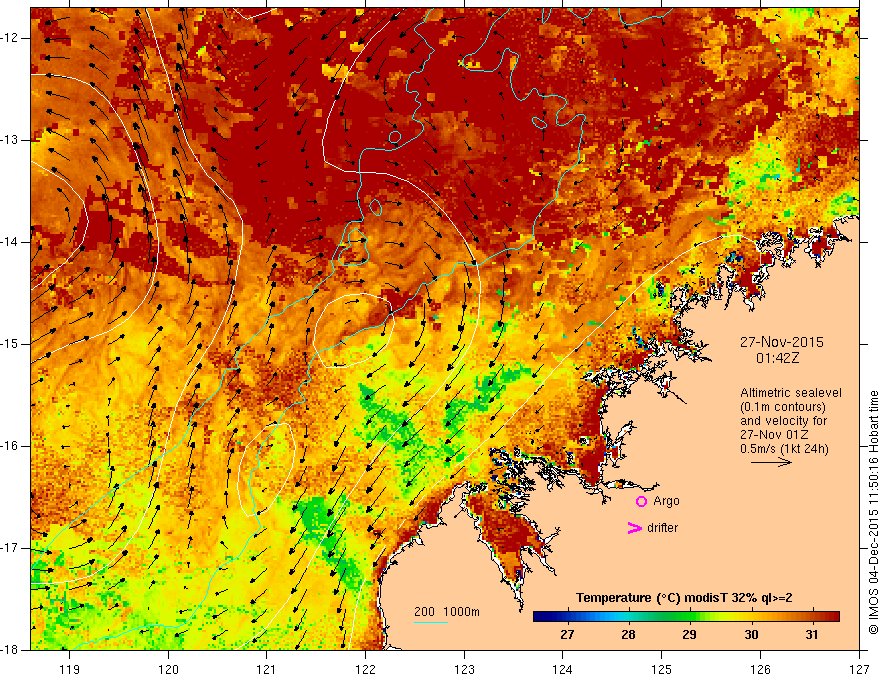
Task: Click the magenta drifter arrowhead legend marker
Action: pos(634,528)
